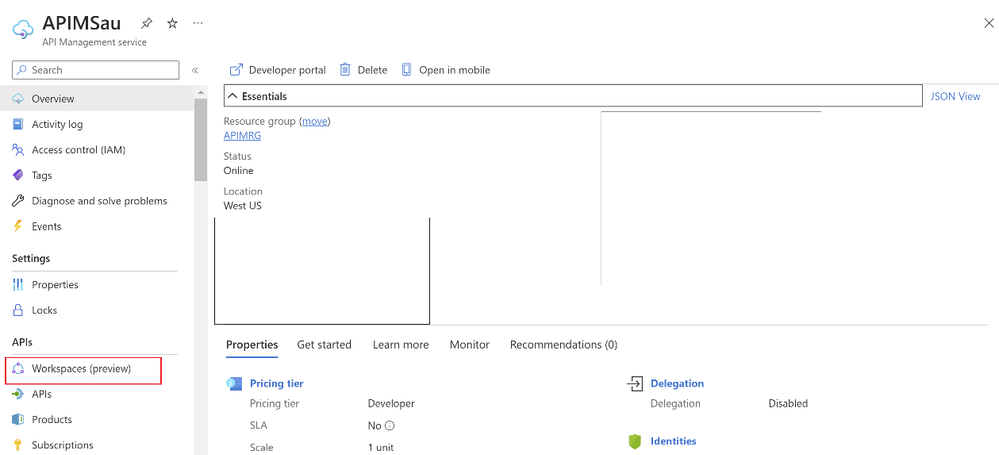
Task: Select the '1 unit' scale value
Action: [x=381, y=447]
